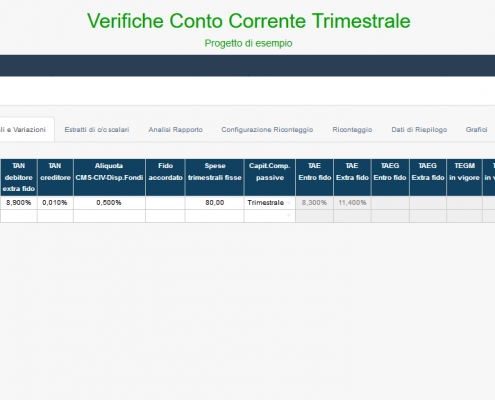Go to the Dati di Riepilogo tab

(x=419, y=130)
